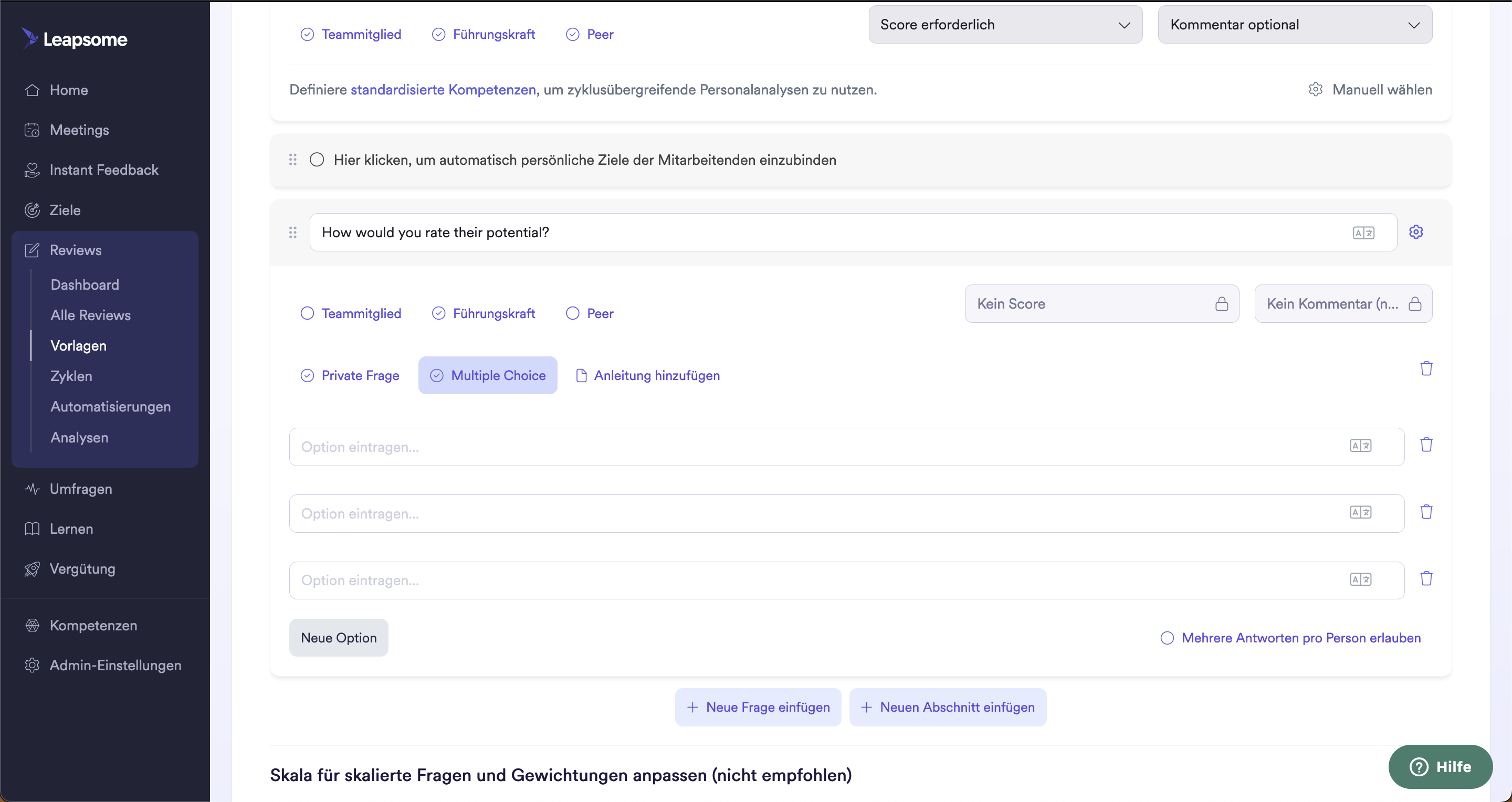Click drag handle of personal goals row
Viewport: 1512px width, 802px height.
[293, 160]
